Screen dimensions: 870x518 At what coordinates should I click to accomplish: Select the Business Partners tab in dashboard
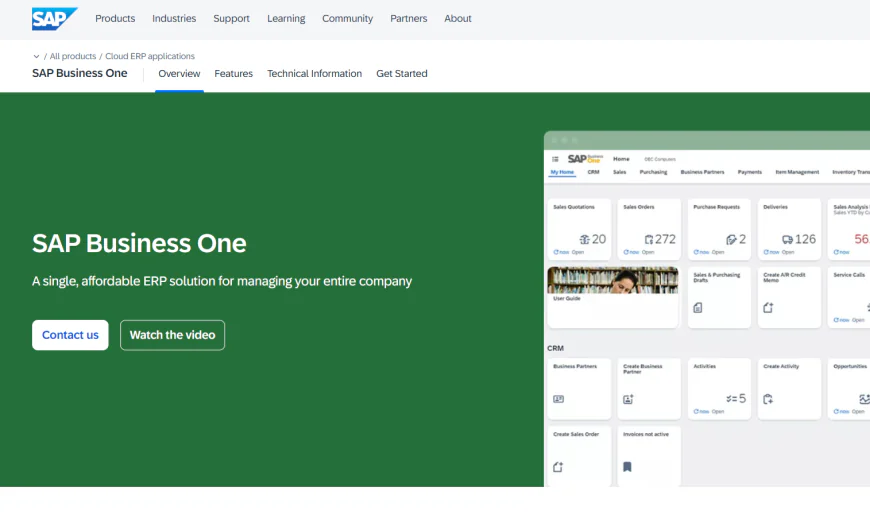point(702,172)
